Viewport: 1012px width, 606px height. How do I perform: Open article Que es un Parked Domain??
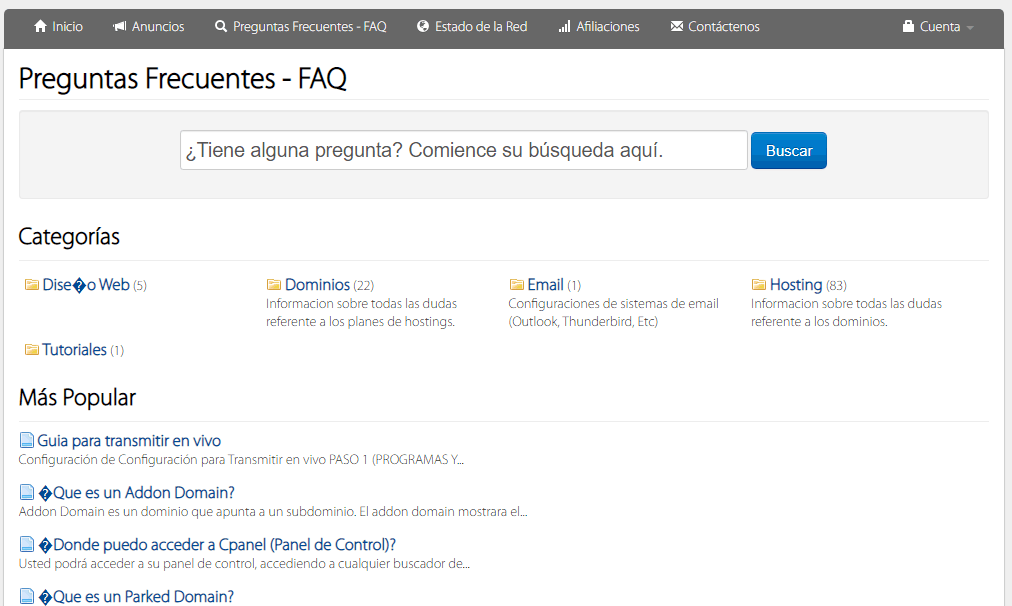[x=136, y=596]
